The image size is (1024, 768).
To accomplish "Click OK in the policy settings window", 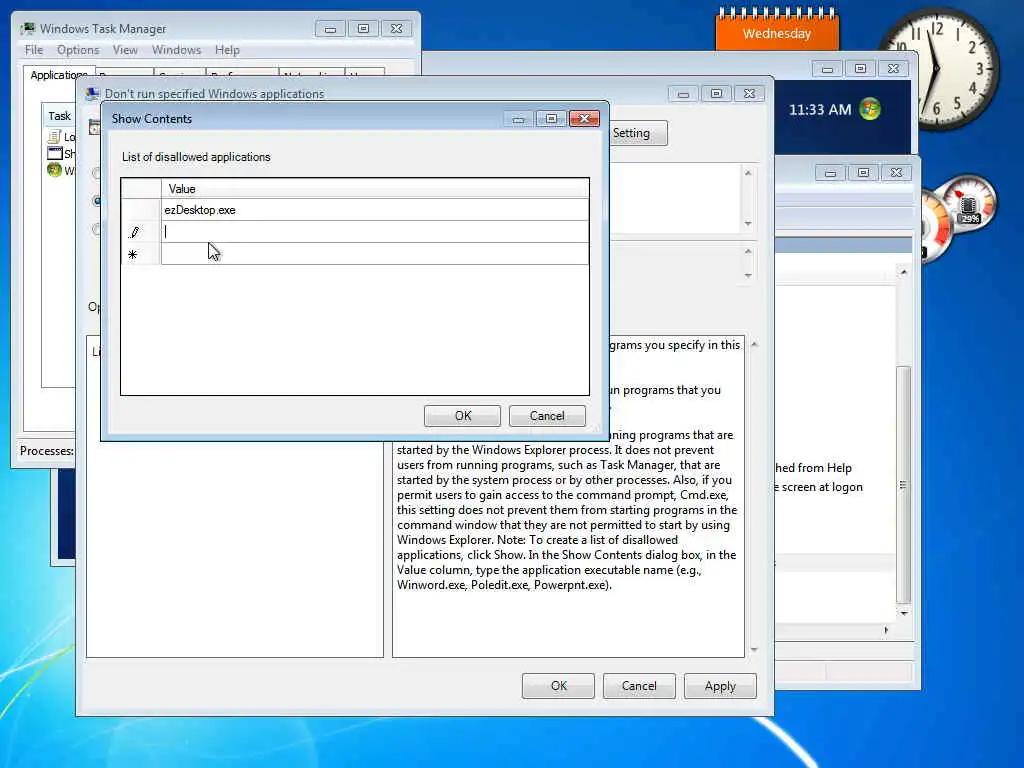I will coord(558,686).
